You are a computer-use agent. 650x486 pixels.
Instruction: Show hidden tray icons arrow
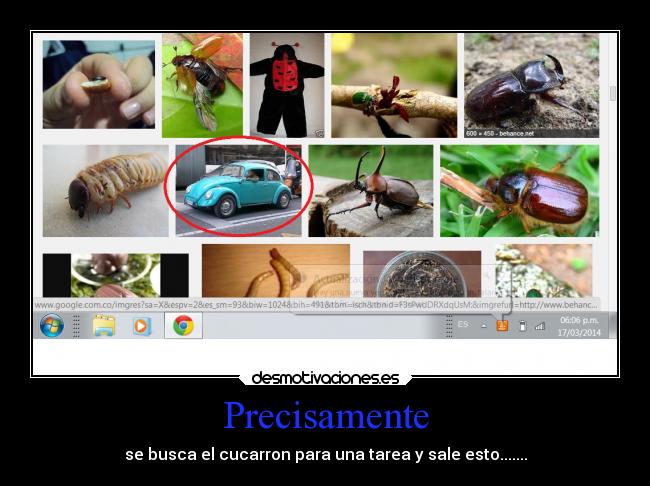coord(483,326)
